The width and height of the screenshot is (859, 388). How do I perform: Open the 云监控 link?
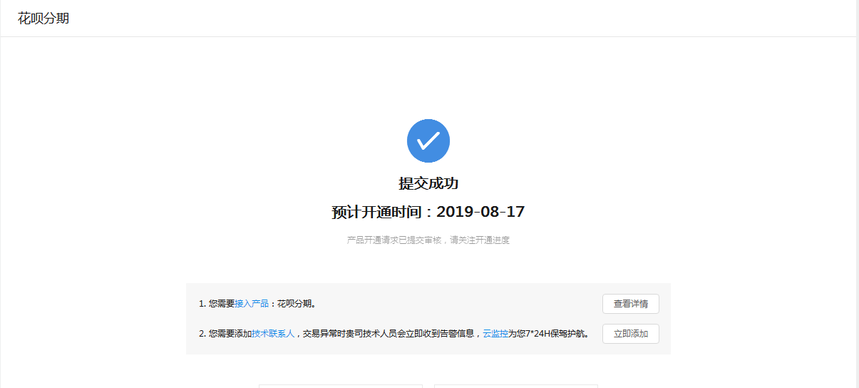click(x=495, y=333)
